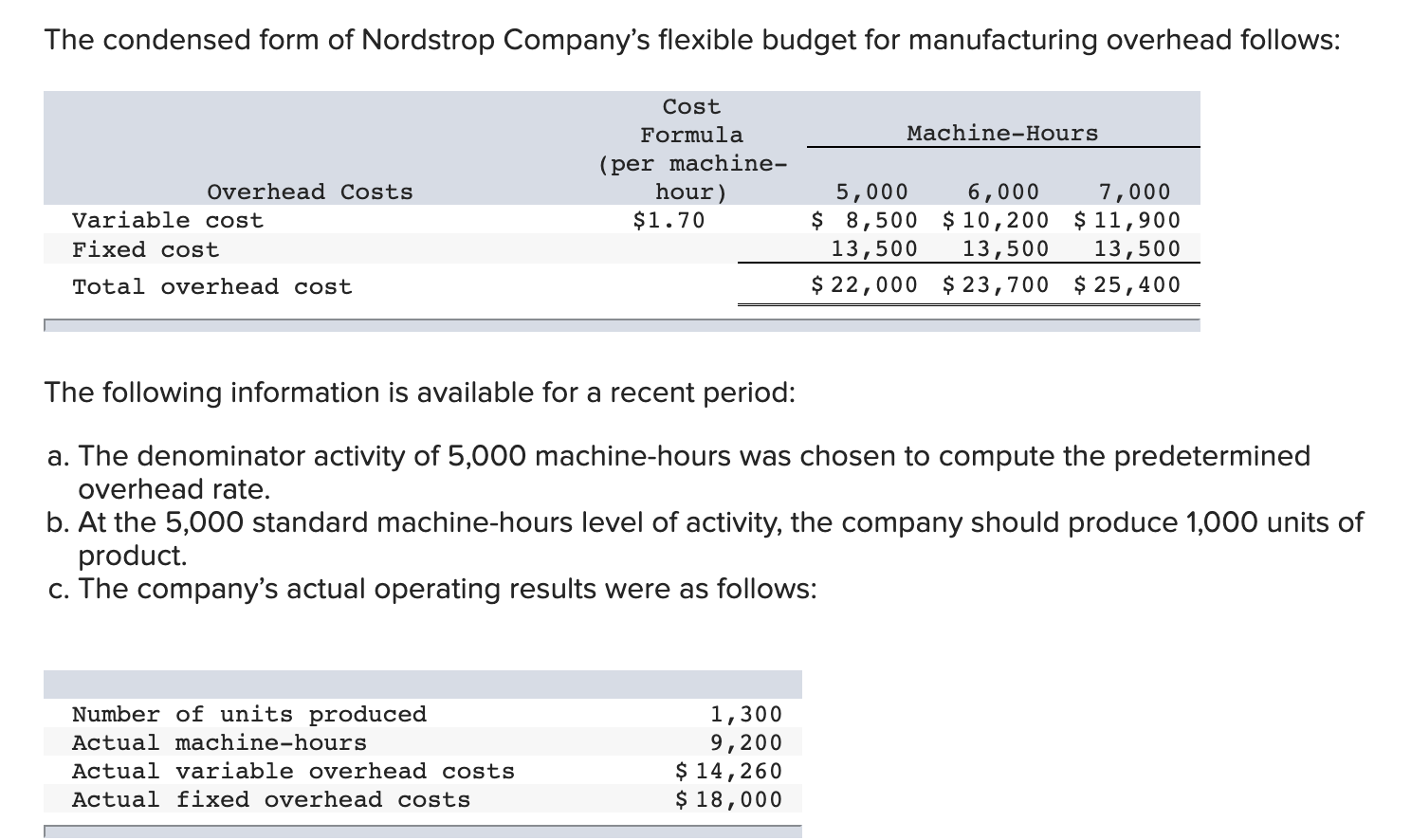The height and width of the screenshot is (840, 1411).
Task: Click the 'Actual machine-hours' label
Action: pos(219,742)
